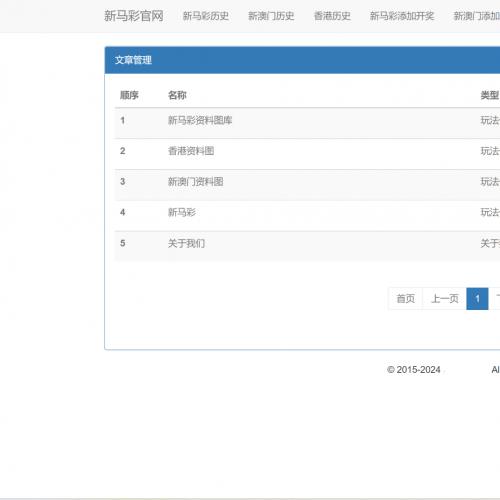This screenshot has height=500, width=500.
Task: Open the 新马彩官网 brand link
Action: [x=134, y=16]
